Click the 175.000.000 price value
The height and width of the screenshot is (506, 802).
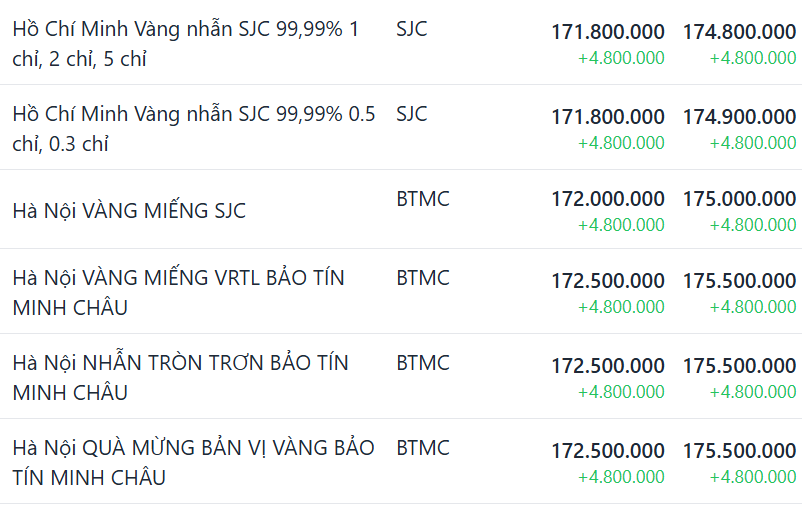click(739, 199)
